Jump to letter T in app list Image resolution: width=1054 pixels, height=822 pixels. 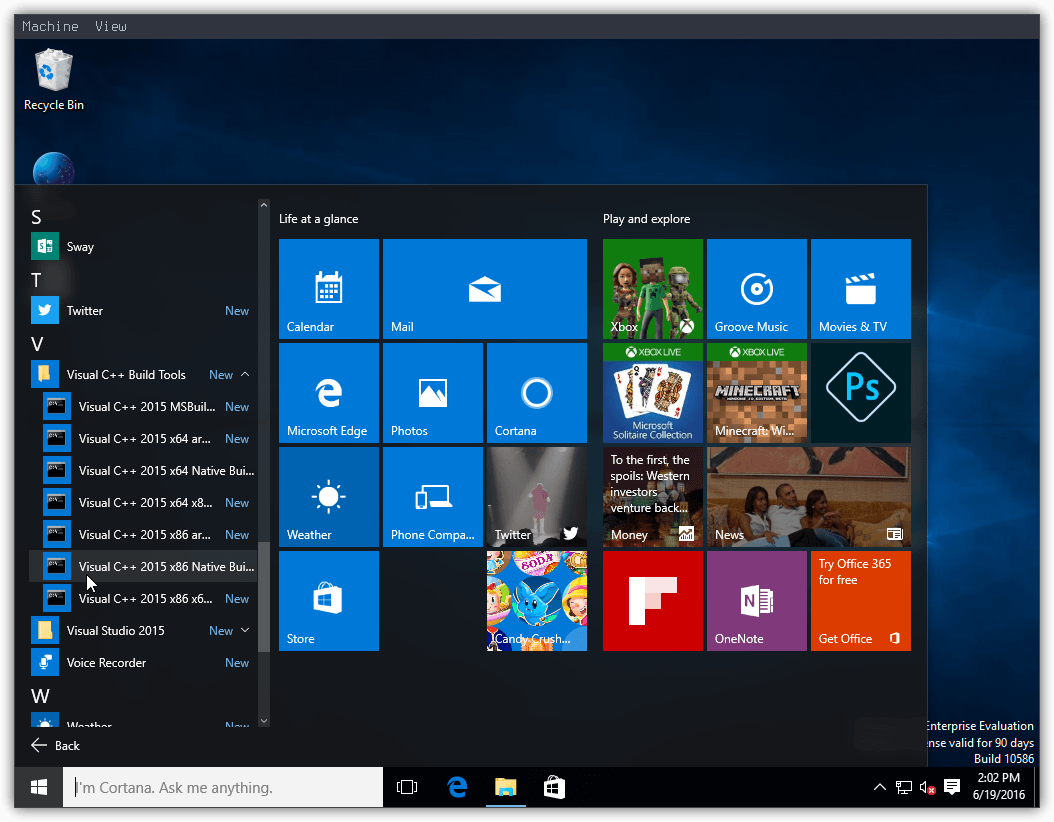click(x=36, y=280)
